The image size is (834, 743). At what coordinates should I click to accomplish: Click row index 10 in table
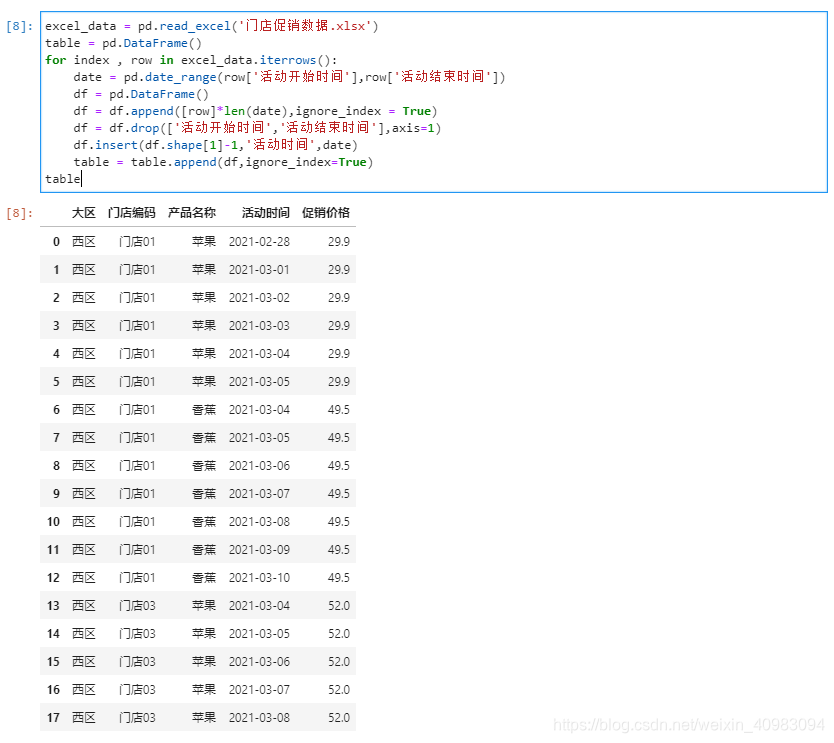(53, 522)
